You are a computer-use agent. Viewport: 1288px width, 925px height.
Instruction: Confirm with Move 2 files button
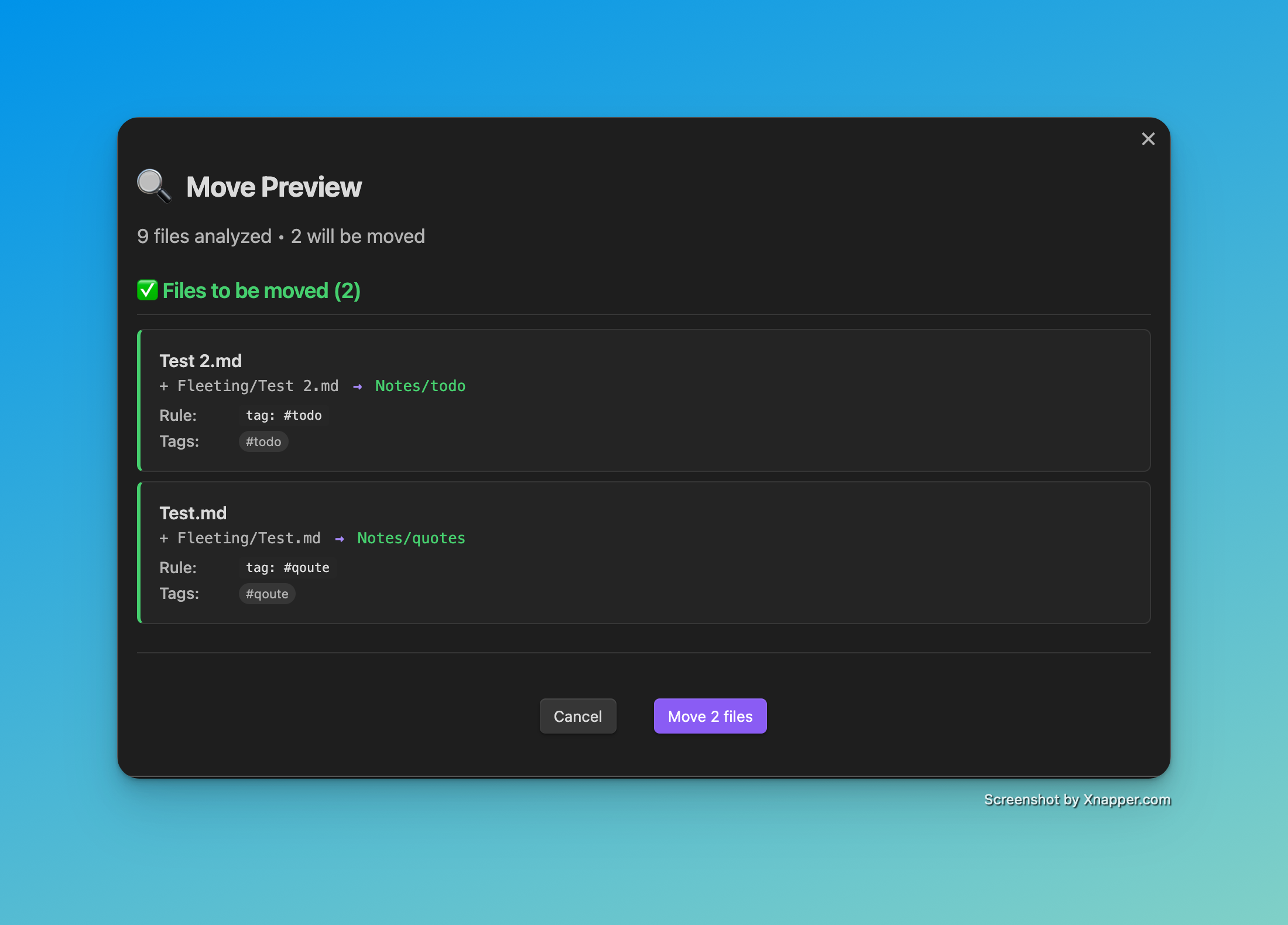point(710,716)
